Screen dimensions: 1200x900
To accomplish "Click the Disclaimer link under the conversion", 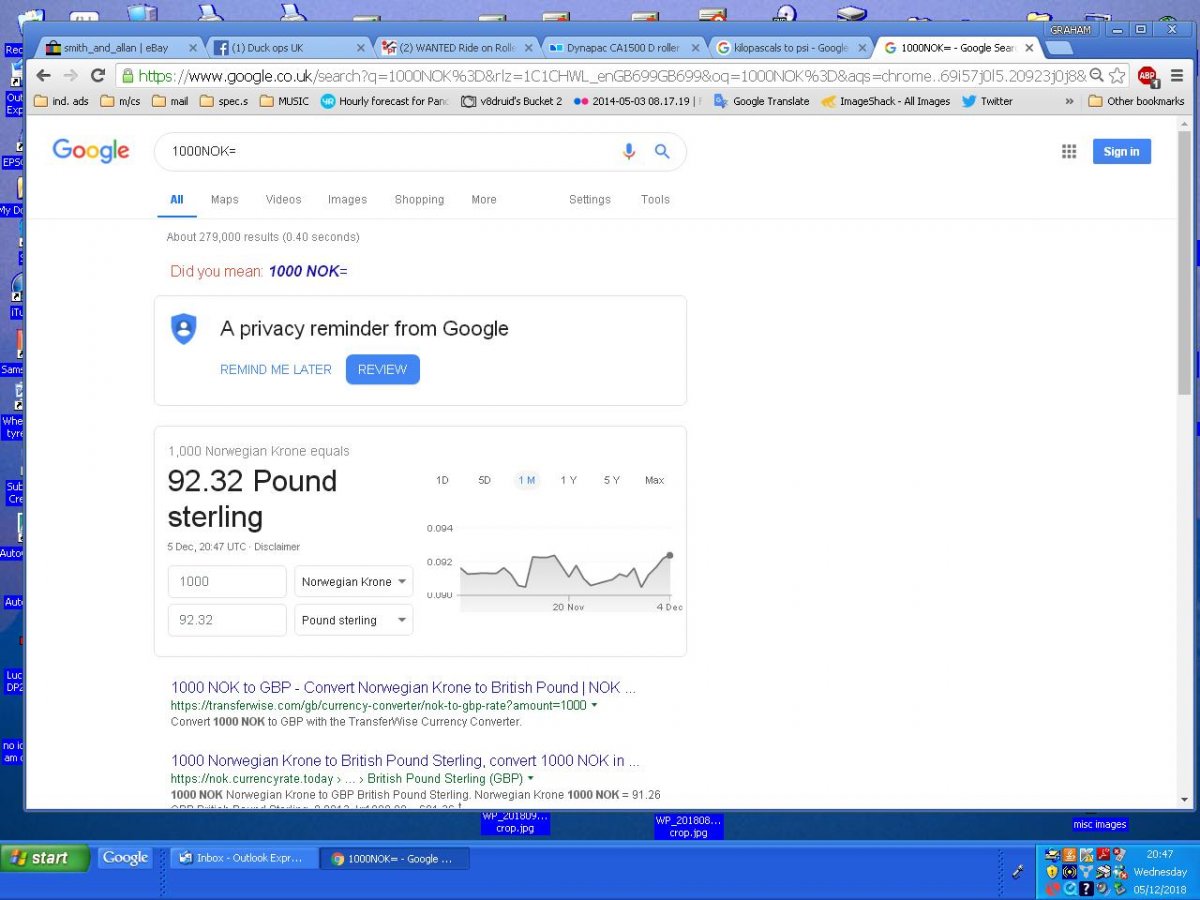I will [x=277, y=547].
